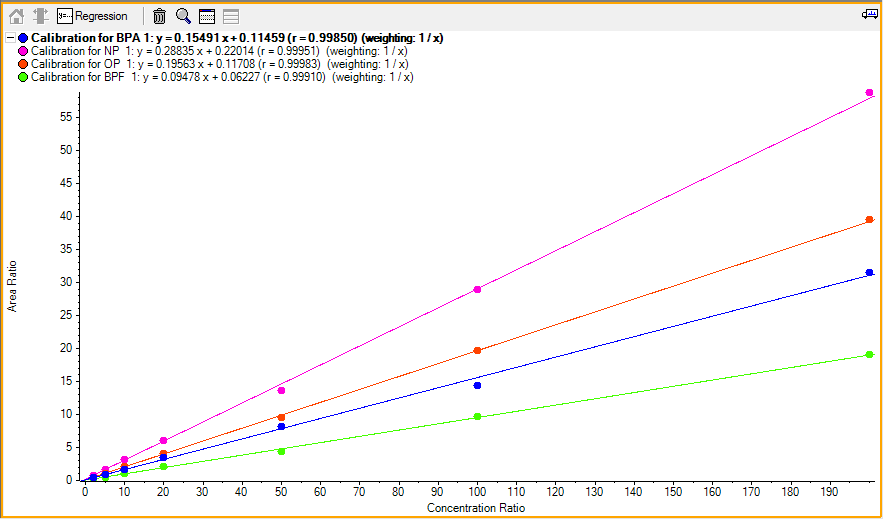Click the Concentration Ratio axis label

pos(476,508)
